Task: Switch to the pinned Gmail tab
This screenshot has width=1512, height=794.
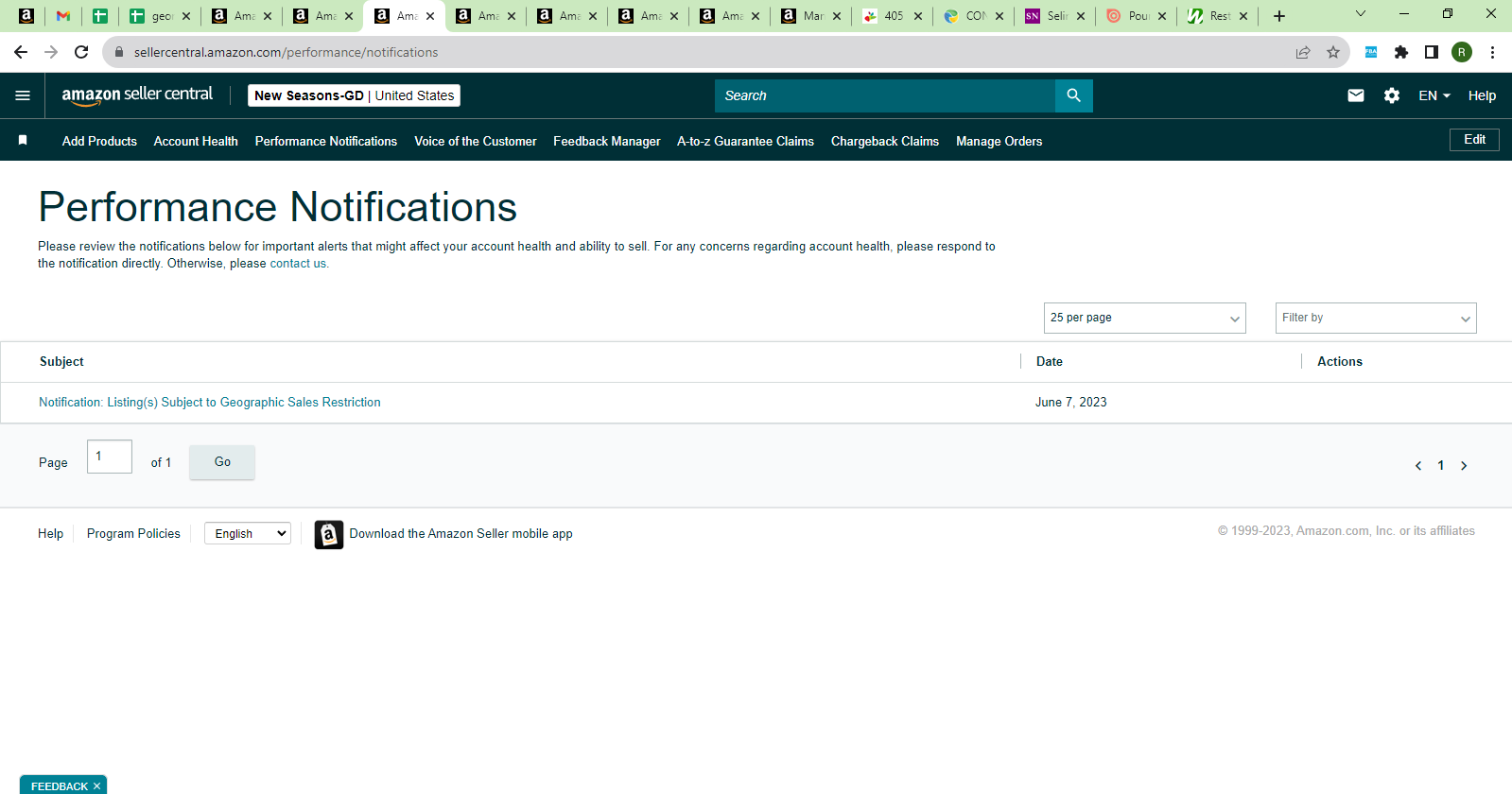Action: point(63,16)
